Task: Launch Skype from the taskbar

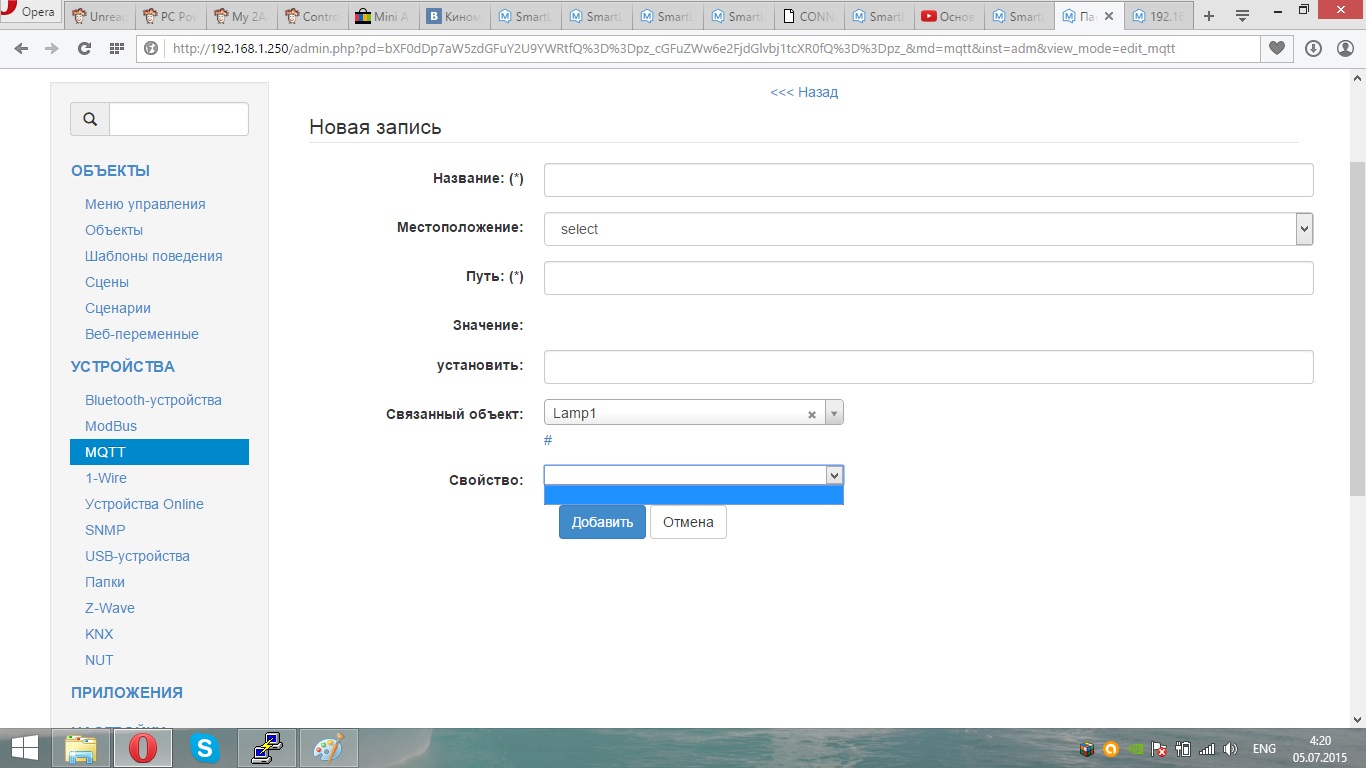Action: (x=205, y=748)
